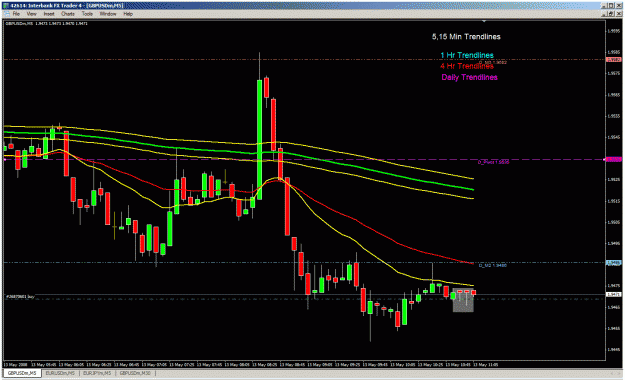The height and width of the screenshot is (380, 625).
Task: Restore the inner chart window
Action: click(x=611, y=14)
